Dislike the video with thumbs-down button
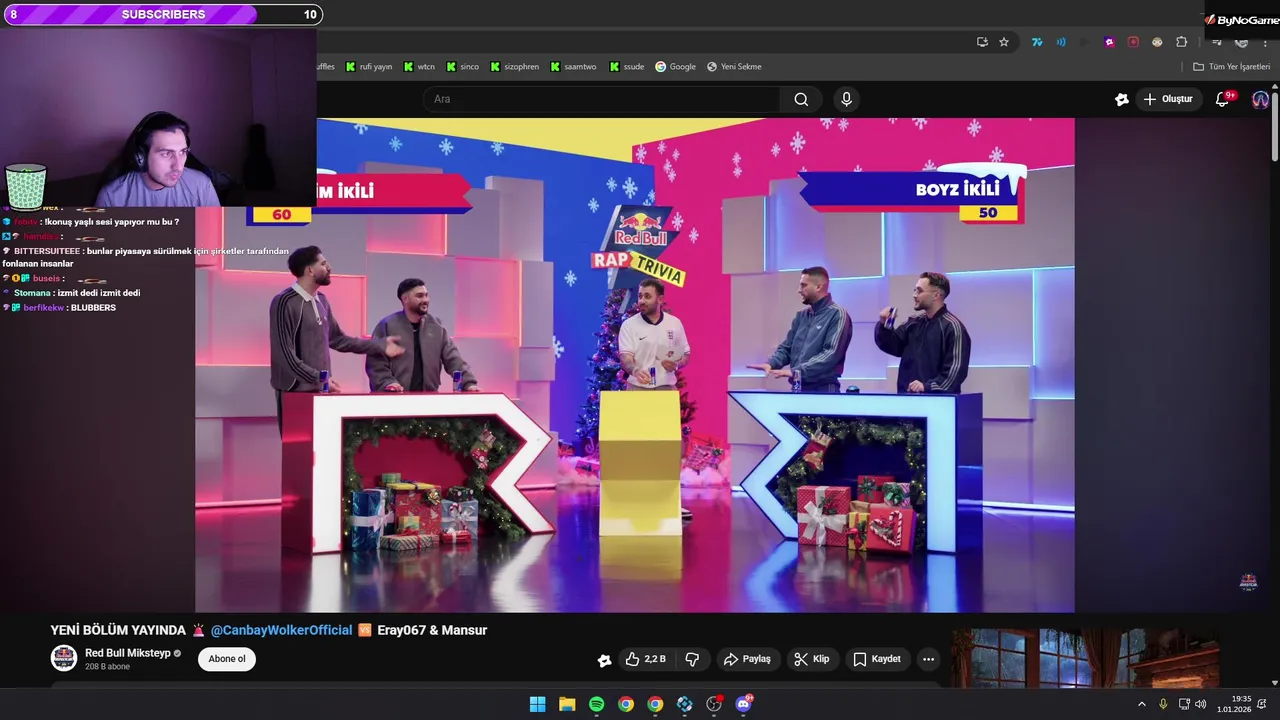The image size is (1280, 720). [x=692, y=659]
